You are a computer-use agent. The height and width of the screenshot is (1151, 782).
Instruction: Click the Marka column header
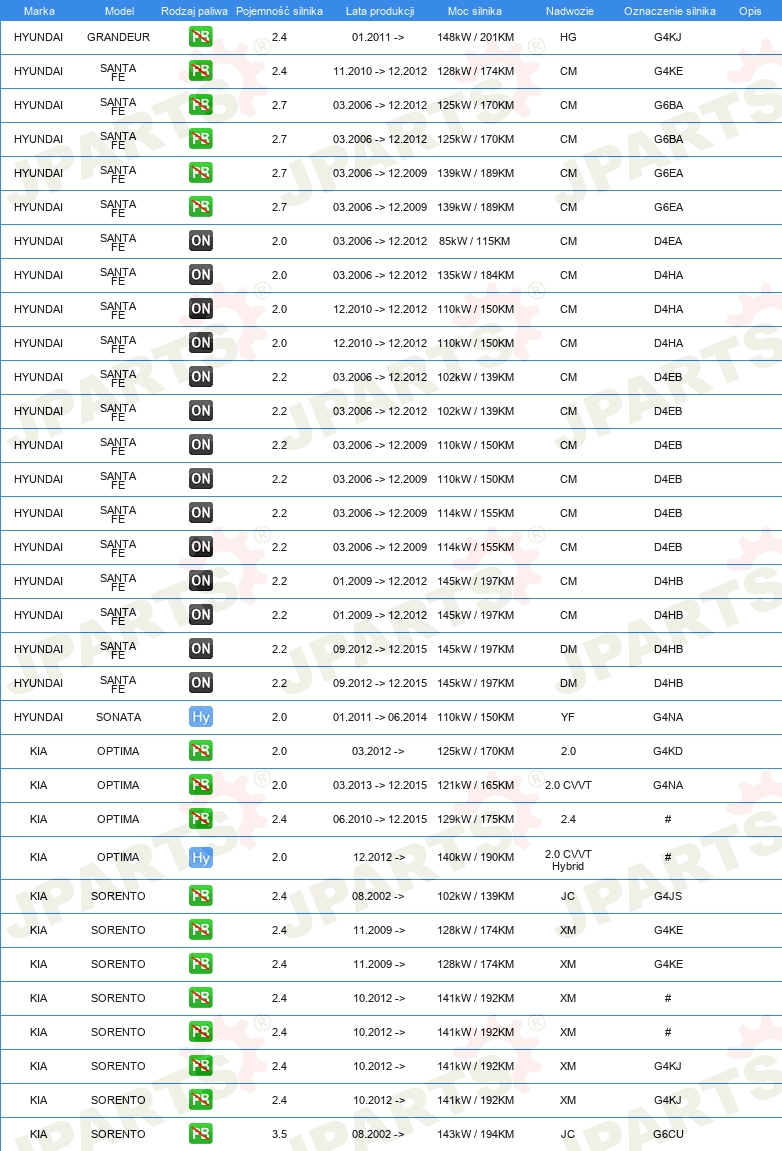click(x=39, y=11)
